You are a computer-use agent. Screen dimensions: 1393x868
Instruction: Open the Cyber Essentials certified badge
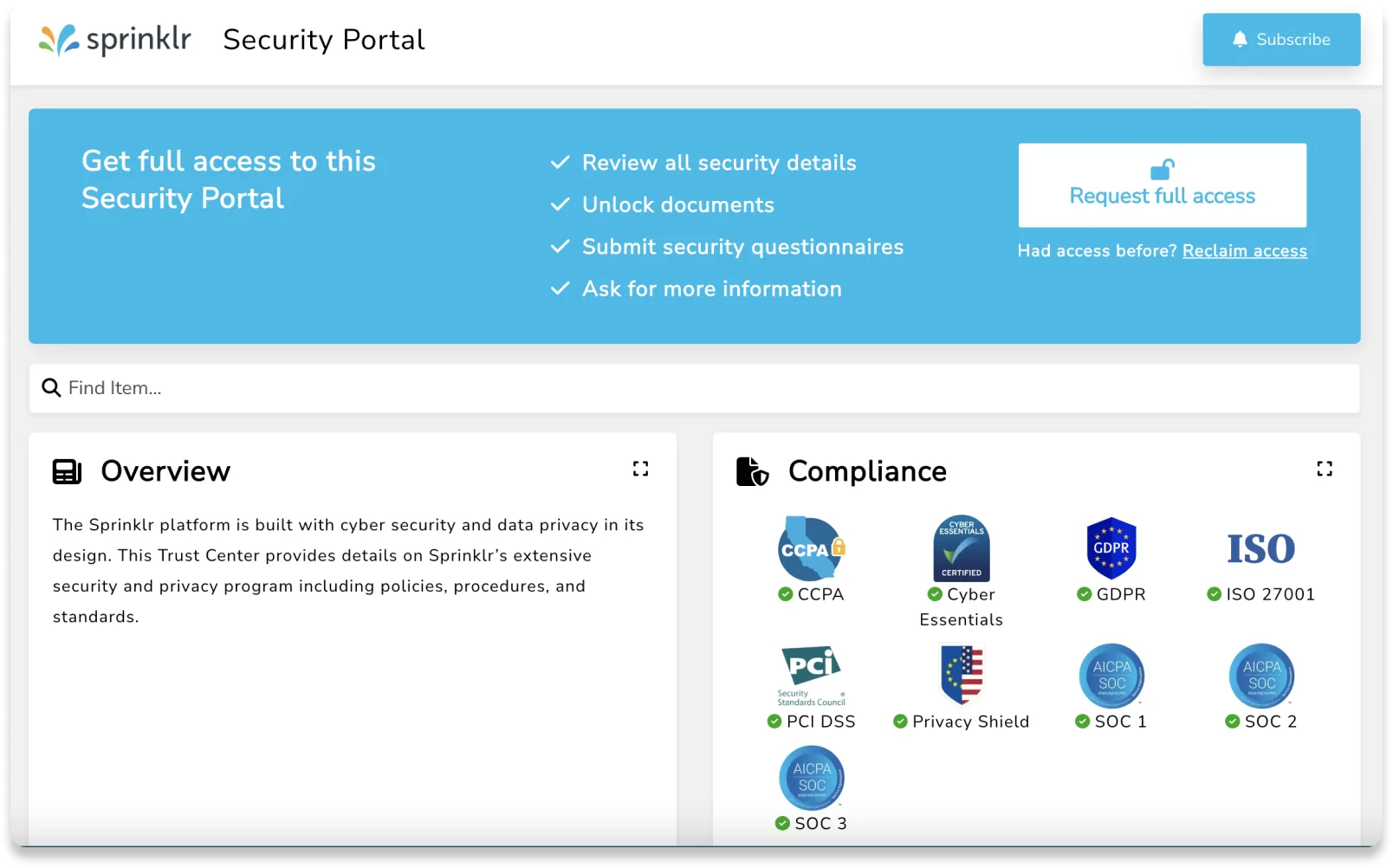tap(961, 548)
